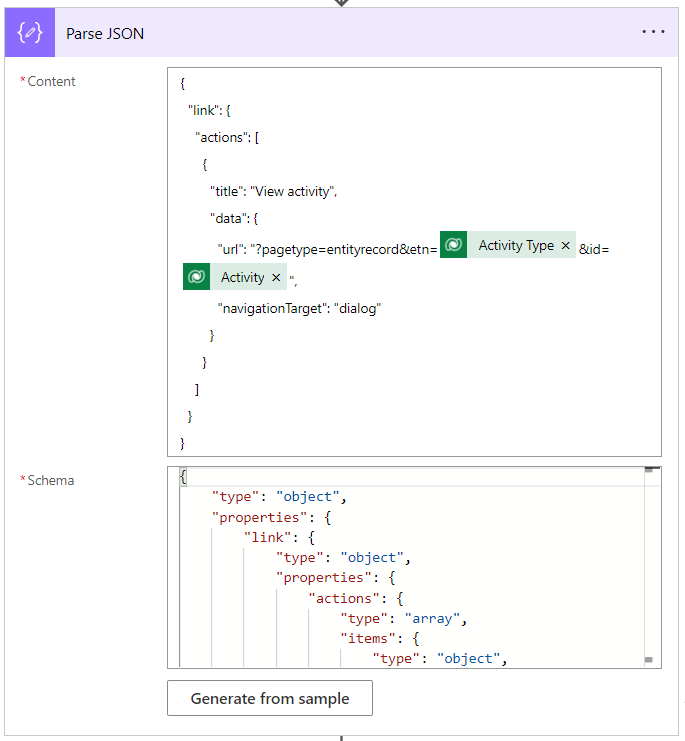Open the Parse JSON ellipsis menu
This screenshot has width=685, height=741.
tap(653, 32)
